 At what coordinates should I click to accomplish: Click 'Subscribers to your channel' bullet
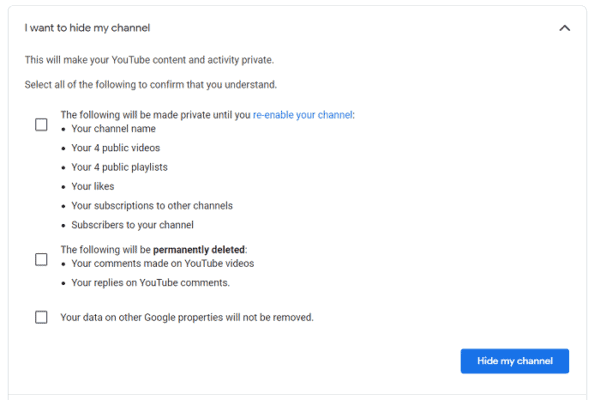(x=132, y=225)
